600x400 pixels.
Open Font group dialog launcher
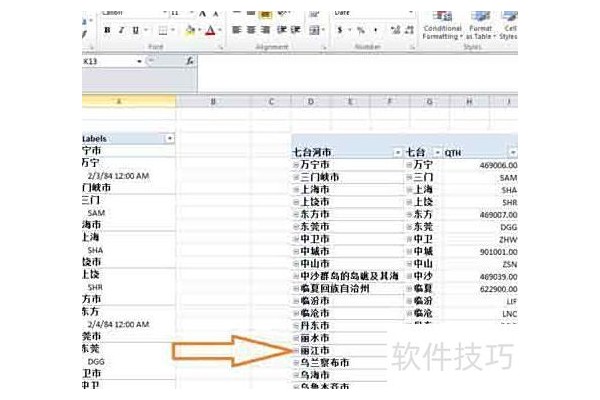pos(221,48)
